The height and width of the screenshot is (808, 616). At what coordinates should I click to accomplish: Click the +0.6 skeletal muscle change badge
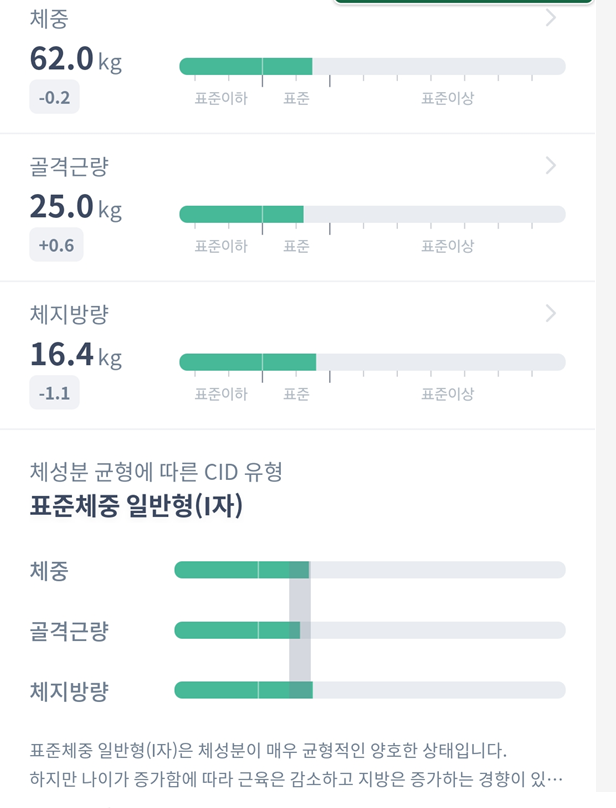(x=56, y=246)
